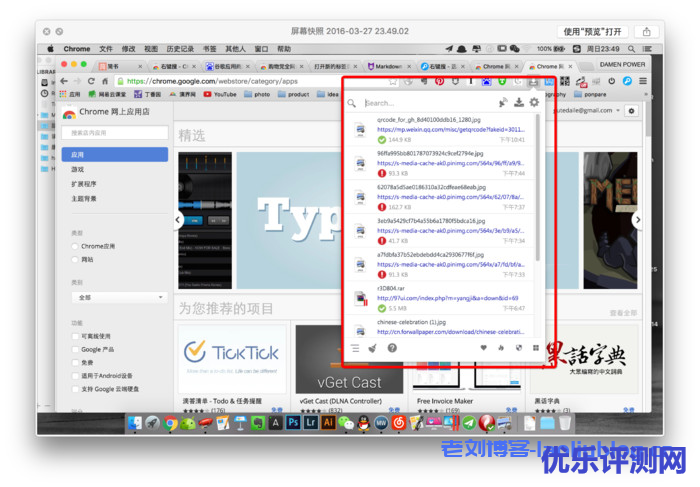Open the 历史记录 menu in menu bar
The width and height of the screenshot is (700, 487).
click(x=180, y=48)
